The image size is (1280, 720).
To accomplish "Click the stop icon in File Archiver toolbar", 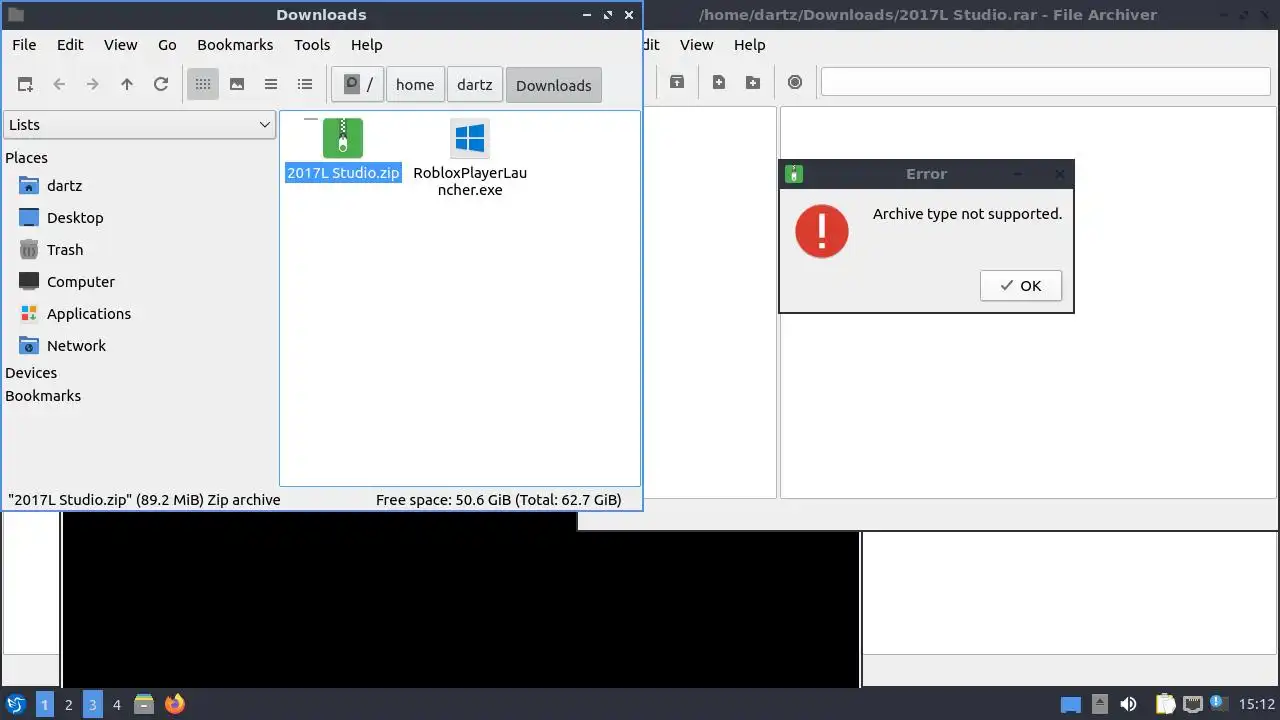I will pyautogui.click(x=795, y=82).
